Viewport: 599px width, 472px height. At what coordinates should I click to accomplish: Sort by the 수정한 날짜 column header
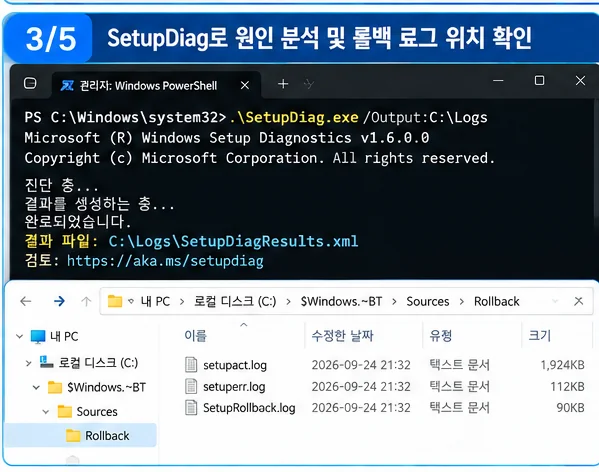click(342, 336)
